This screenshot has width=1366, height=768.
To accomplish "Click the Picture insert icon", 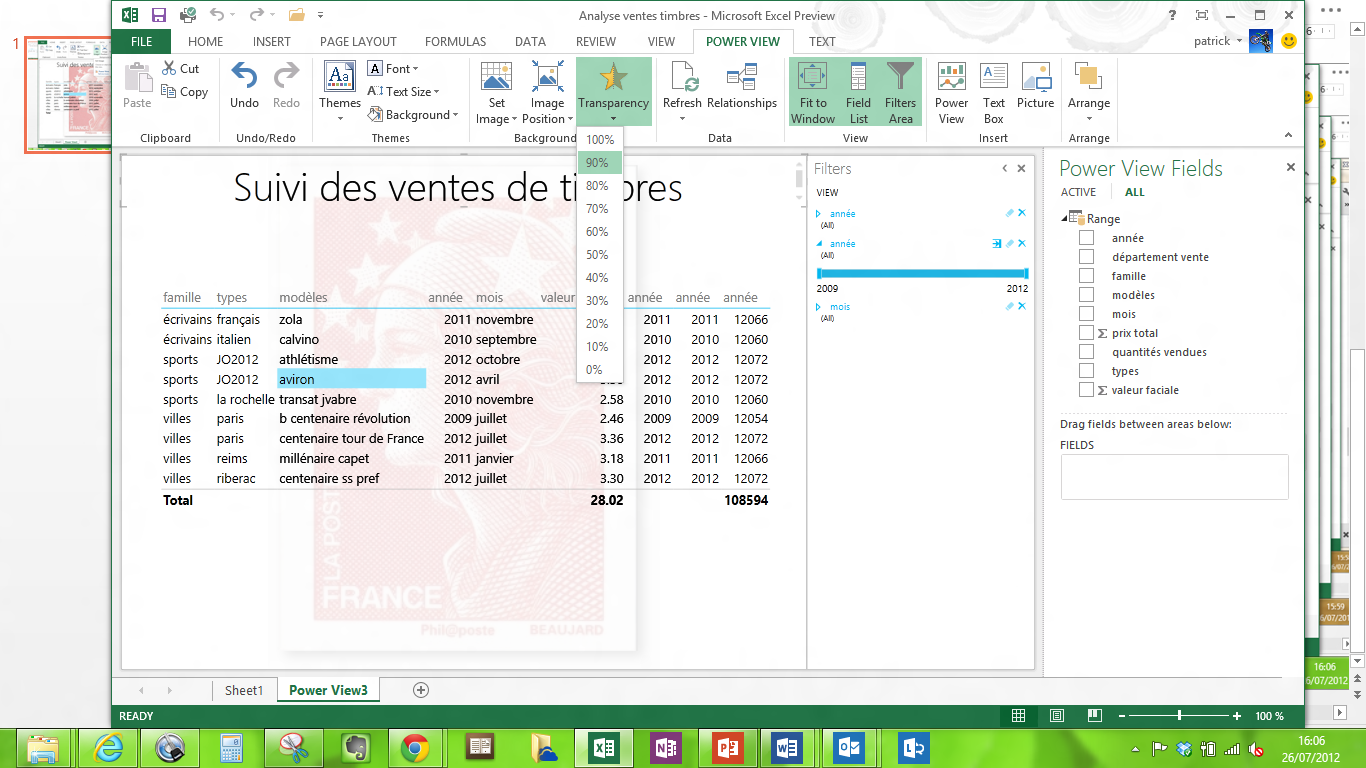I will pyautogui.click(x=1035, y=77).
